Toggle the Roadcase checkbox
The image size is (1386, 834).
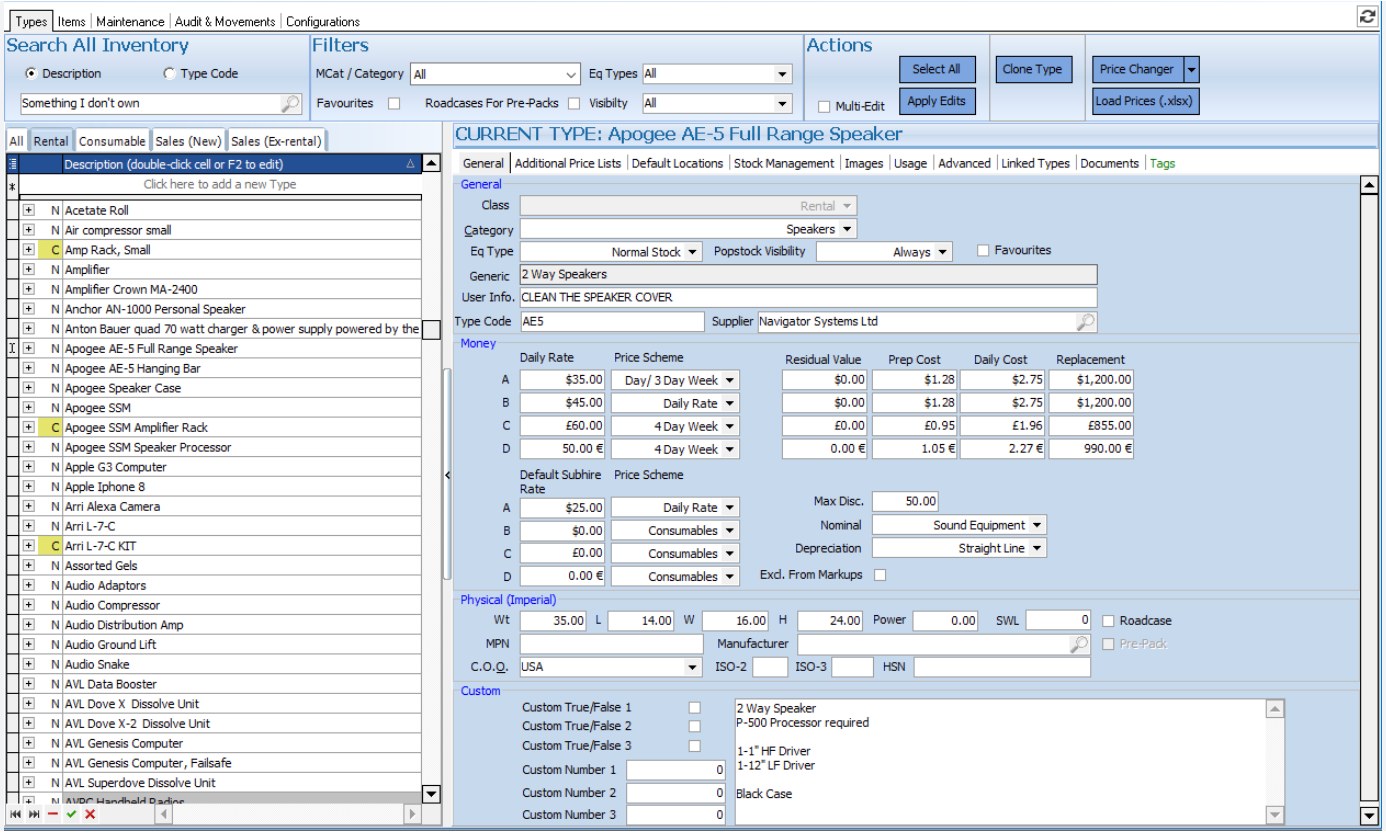click(1108, 621)
